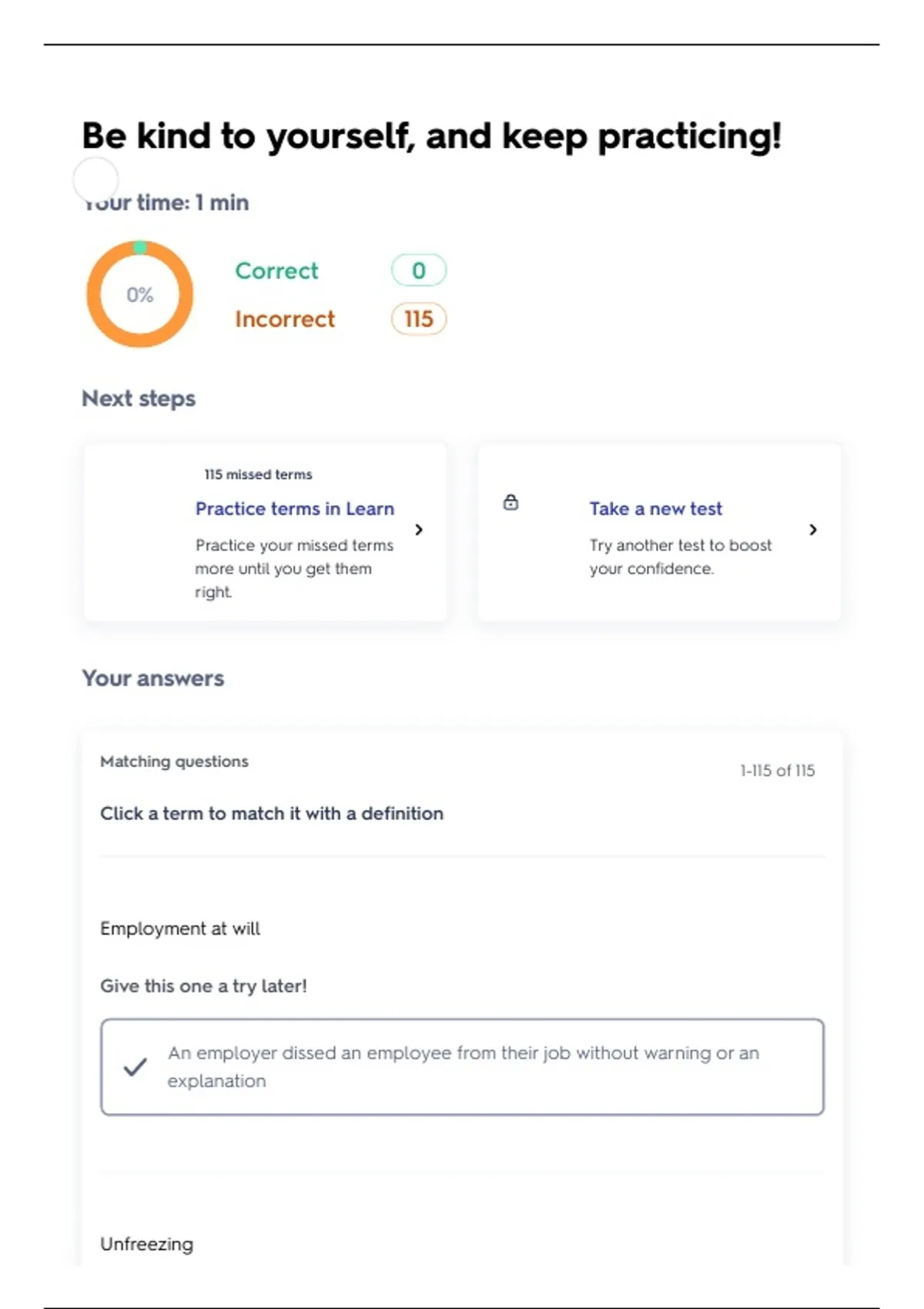Click the checkmark icon in answer box

pyautogui.click(x=136, y=1066)
